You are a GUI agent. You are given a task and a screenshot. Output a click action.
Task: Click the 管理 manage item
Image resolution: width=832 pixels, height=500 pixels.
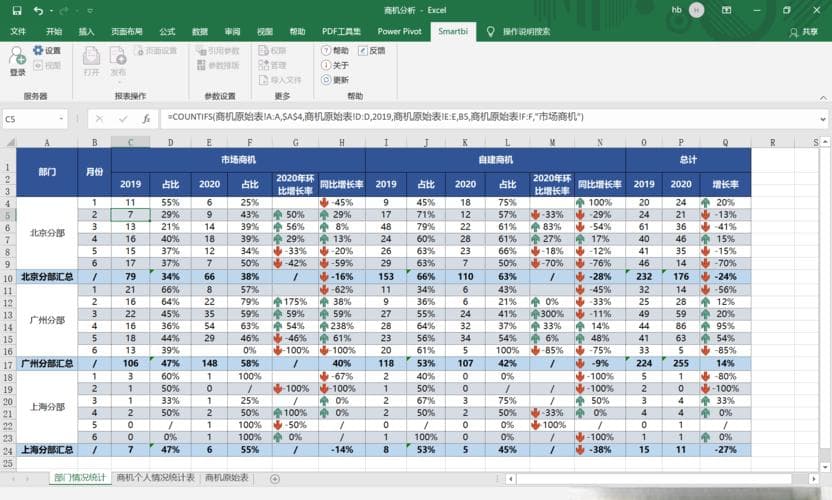[272, 65]
